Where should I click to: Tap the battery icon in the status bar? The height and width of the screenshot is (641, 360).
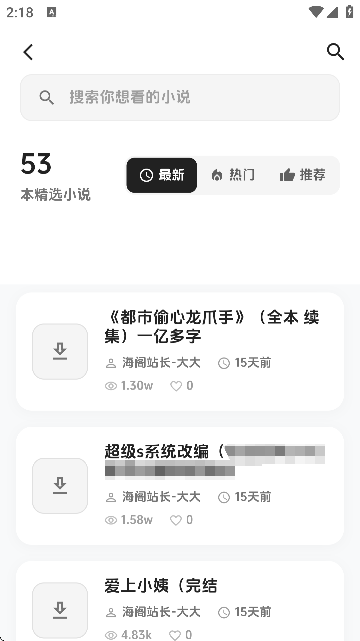pyautogui.click(x=349, y=12)
